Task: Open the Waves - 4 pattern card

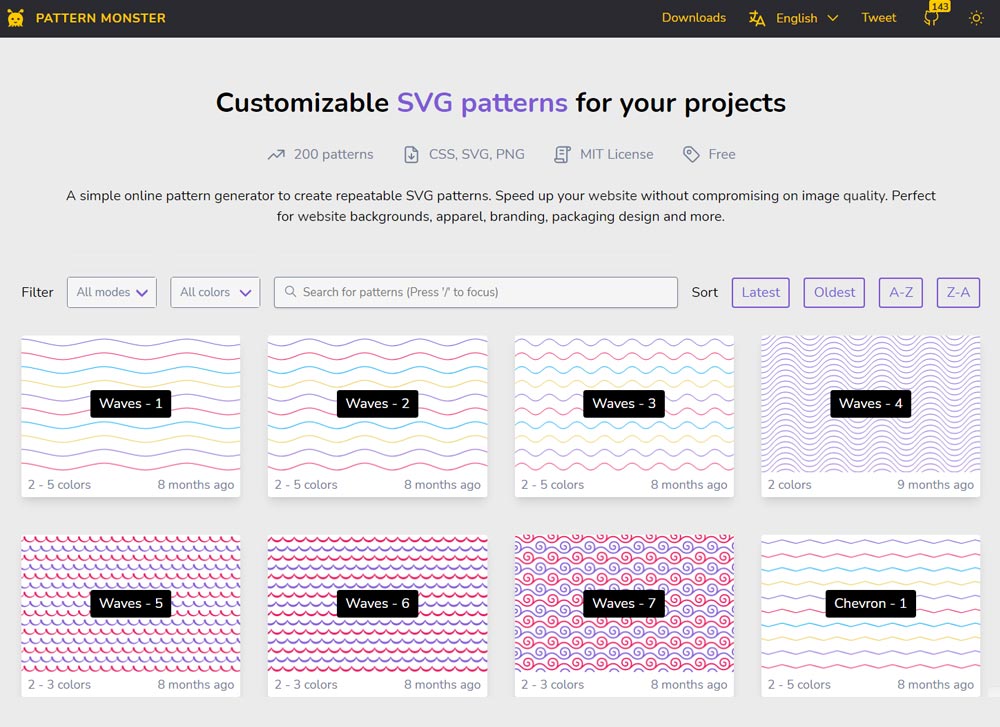Action: point(871,416)
